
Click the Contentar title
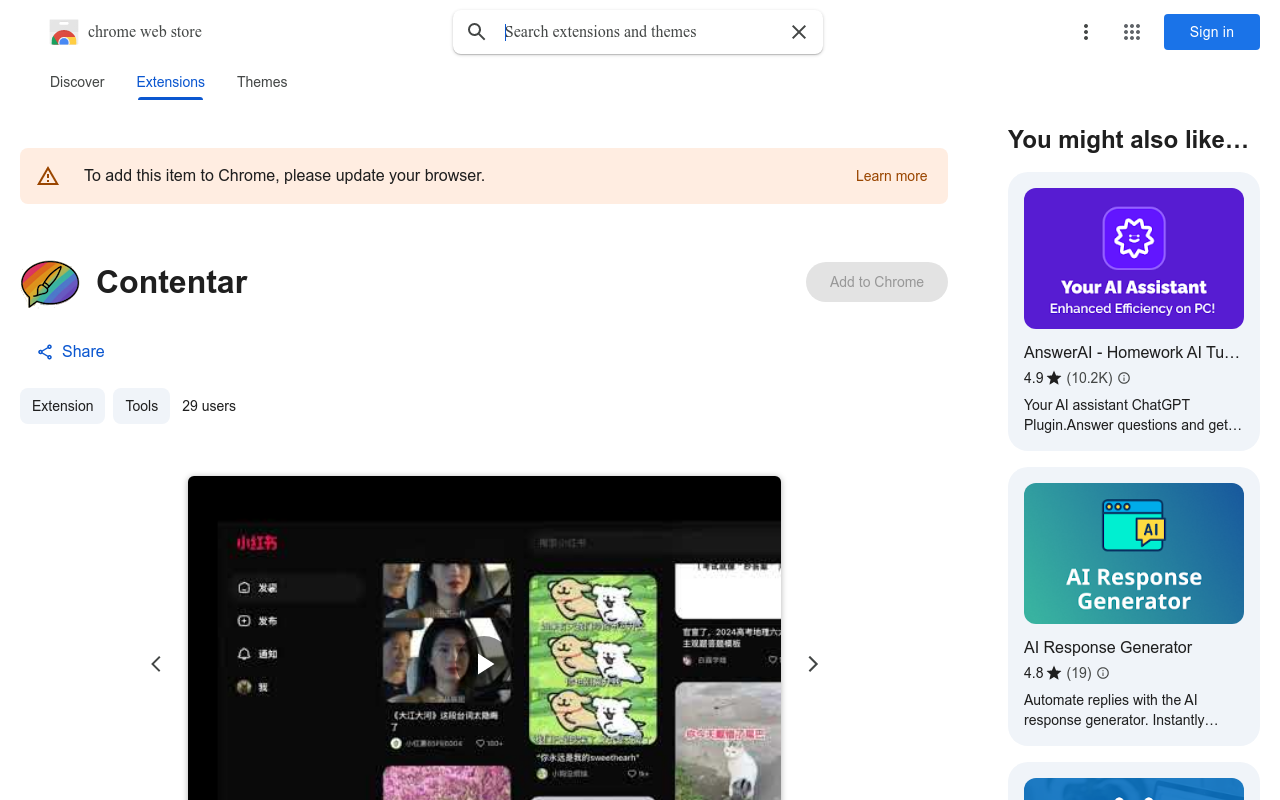tap(172, 282)
